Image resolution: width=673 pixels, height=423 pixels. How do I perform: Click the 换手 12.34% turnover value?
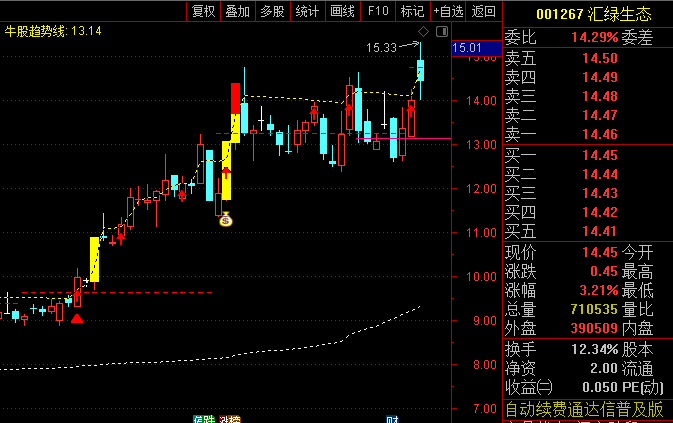point(594,349)
